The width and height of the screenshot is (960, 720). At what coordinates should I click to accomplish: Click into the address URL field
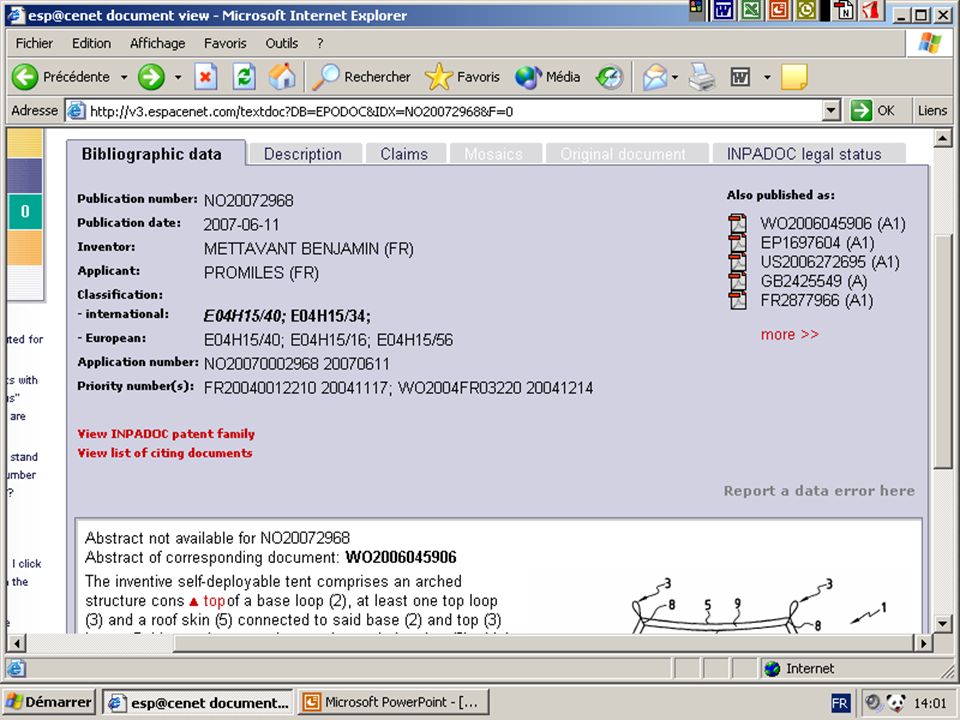454,111
